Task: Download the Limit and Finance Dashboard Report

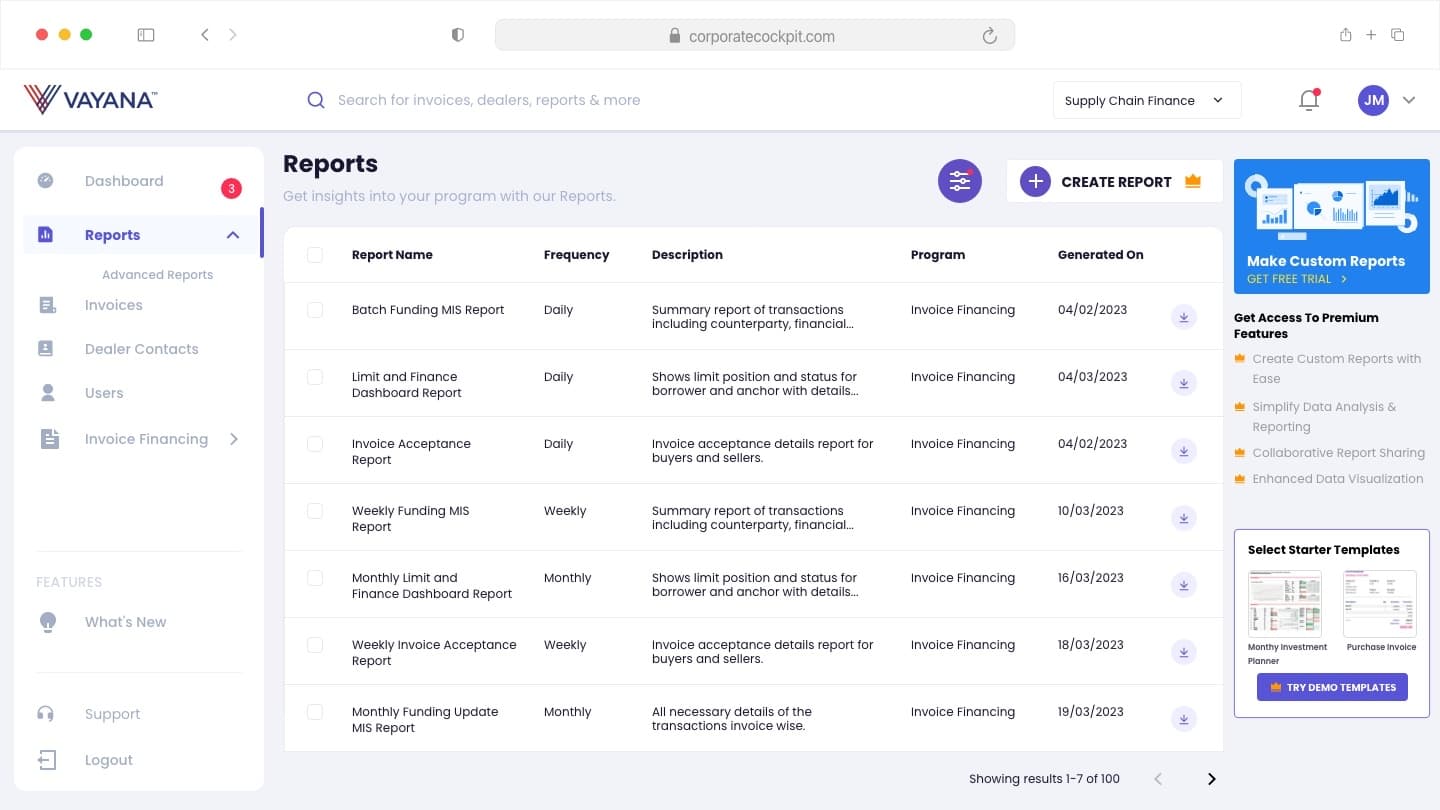Action: (x=1184, y=384)
